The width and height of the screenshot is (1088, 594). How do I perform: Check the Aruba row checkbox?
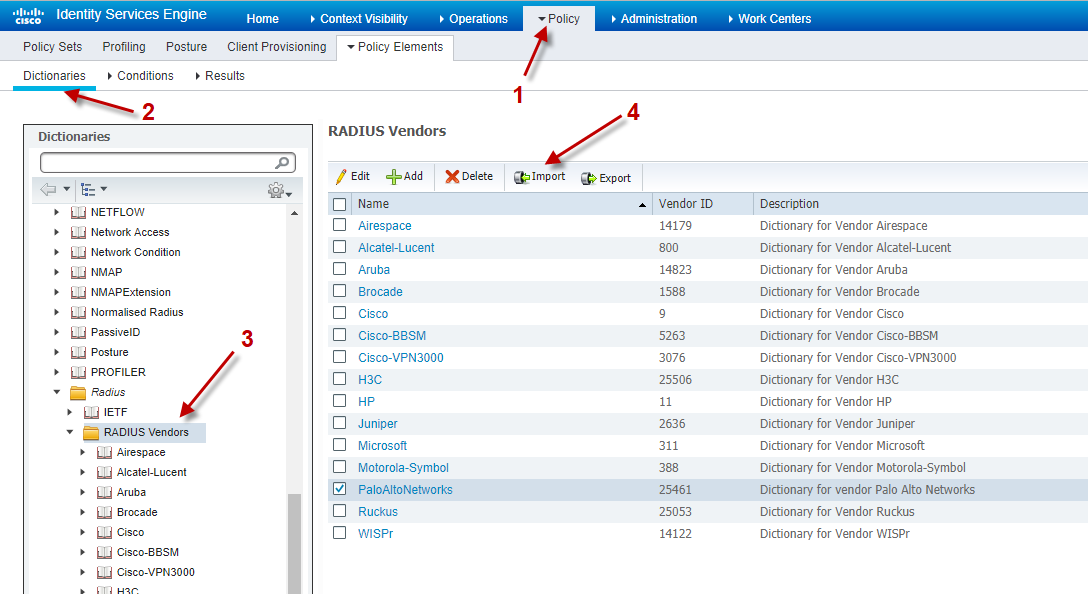click(339, 269)
